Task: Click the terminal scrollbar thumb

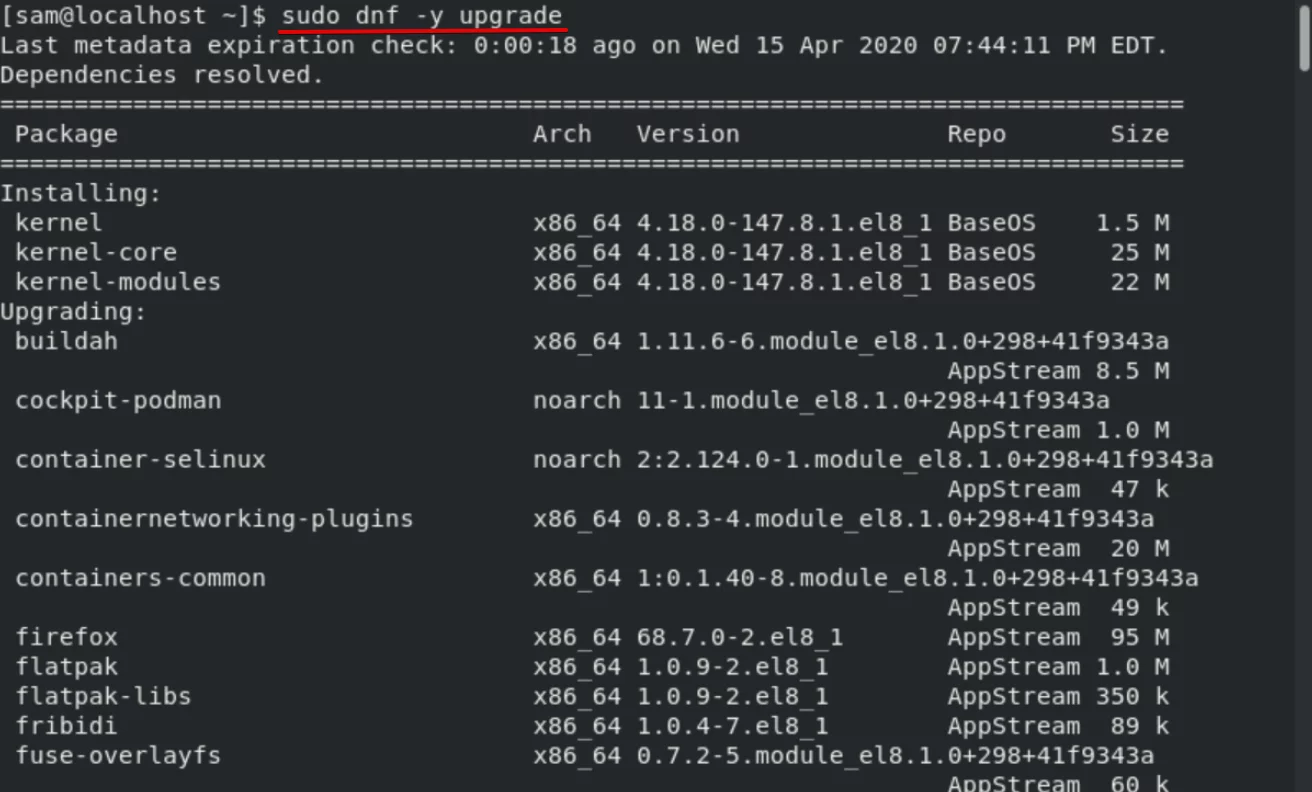Action: point(1304,38)
